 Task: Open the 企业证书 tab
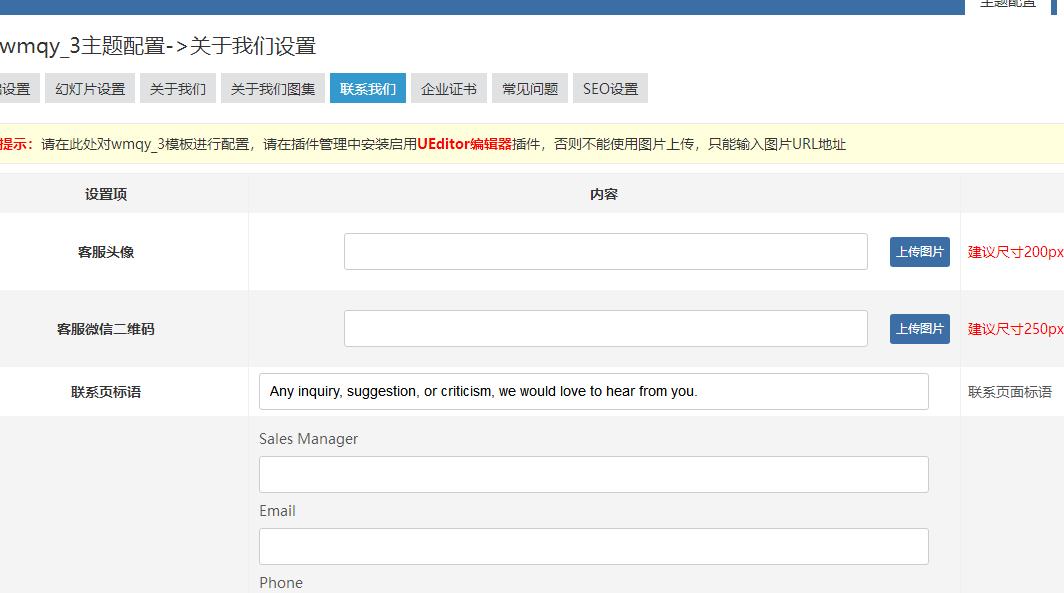point(447,88)
